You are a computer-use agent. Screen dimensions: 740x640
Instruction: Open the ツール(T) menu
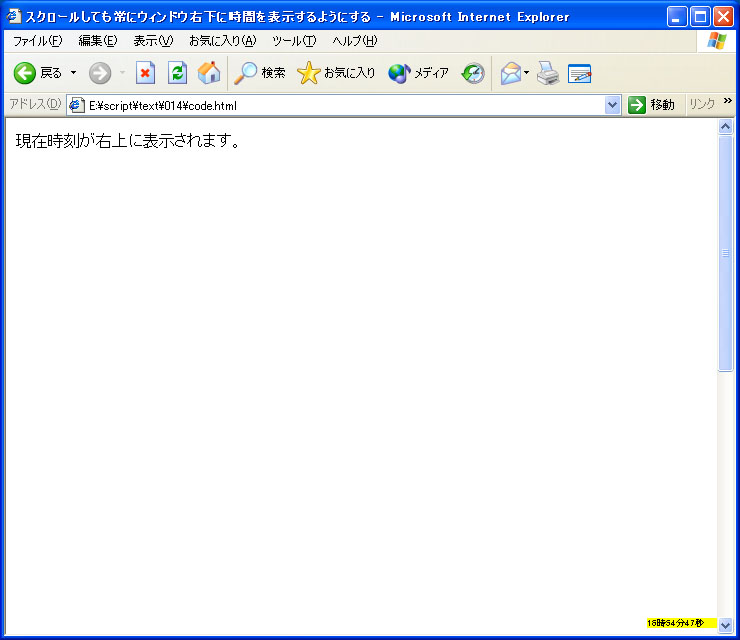point(294,41)
